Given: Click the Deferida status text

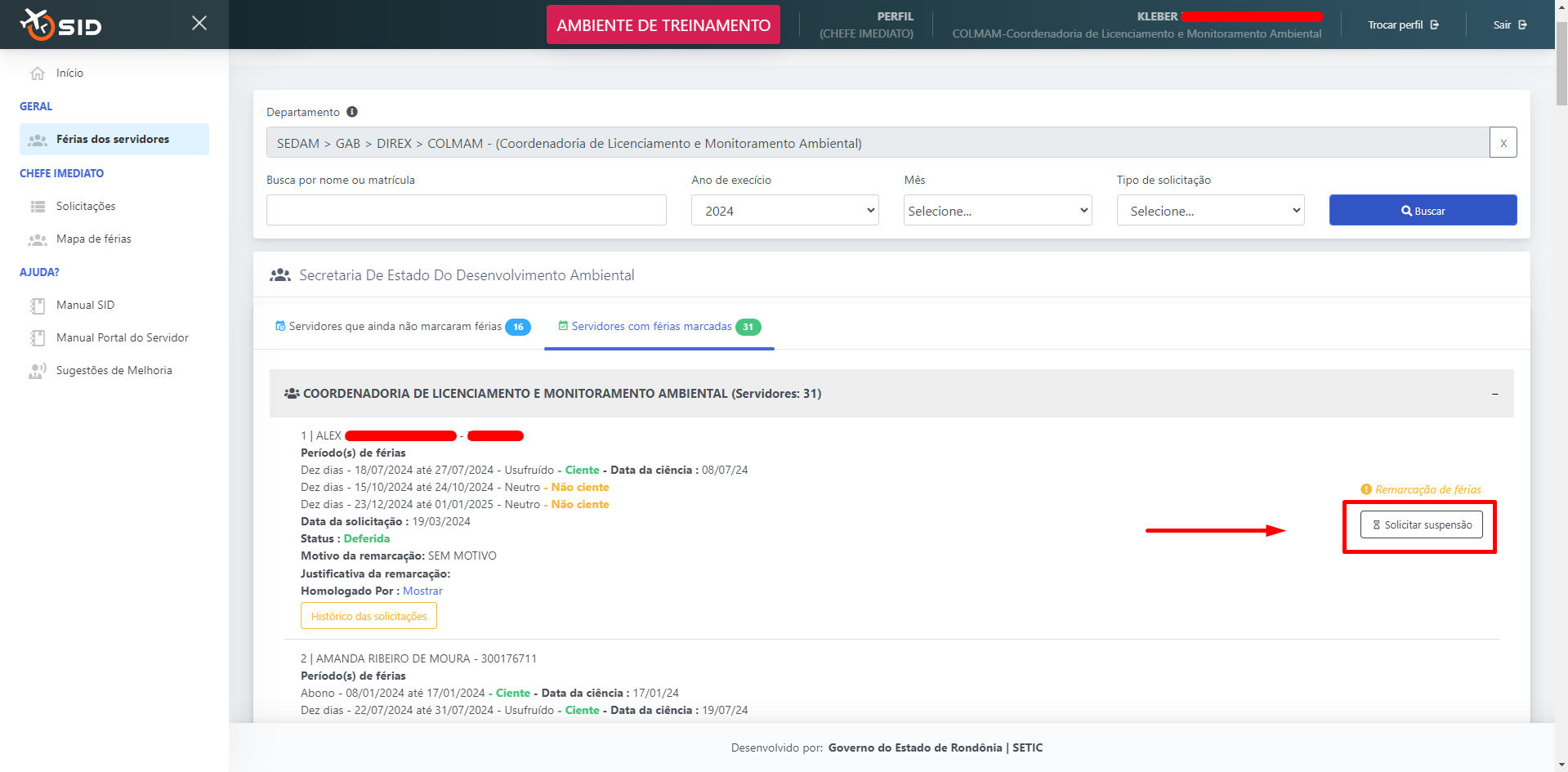Looking at the screenshot, I should (367, 538).
